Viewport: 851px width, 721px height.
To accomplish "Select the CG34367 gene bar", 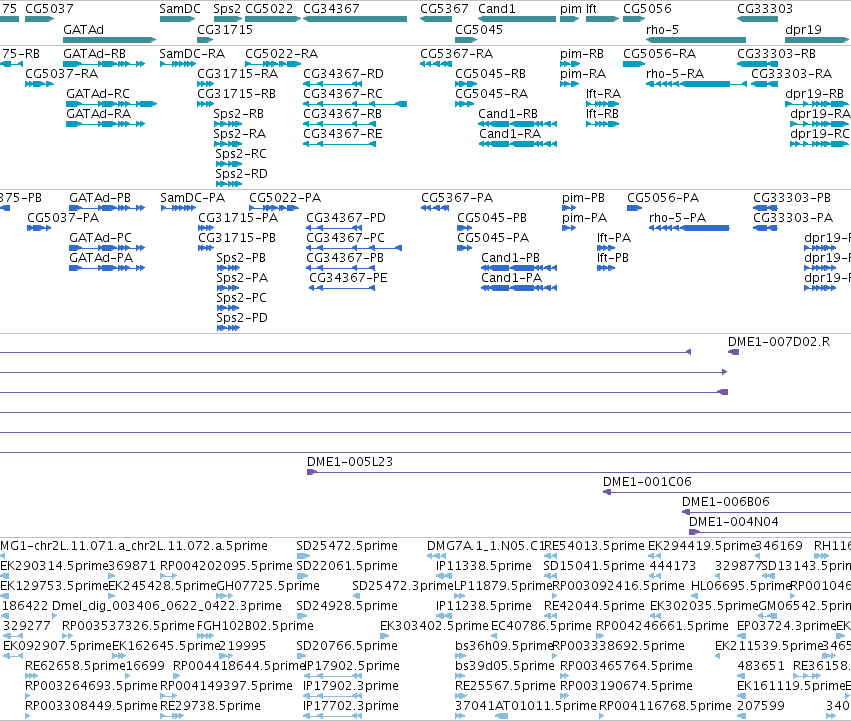I will point(355,19).
